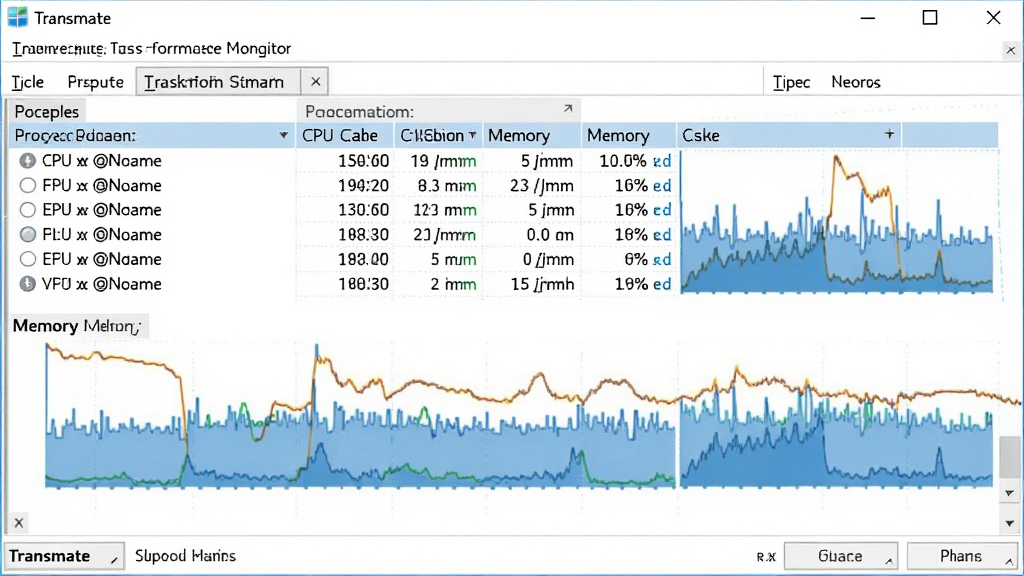Open the Tipec tab
Screen dimensions: 1024x576
click(792, 82)
